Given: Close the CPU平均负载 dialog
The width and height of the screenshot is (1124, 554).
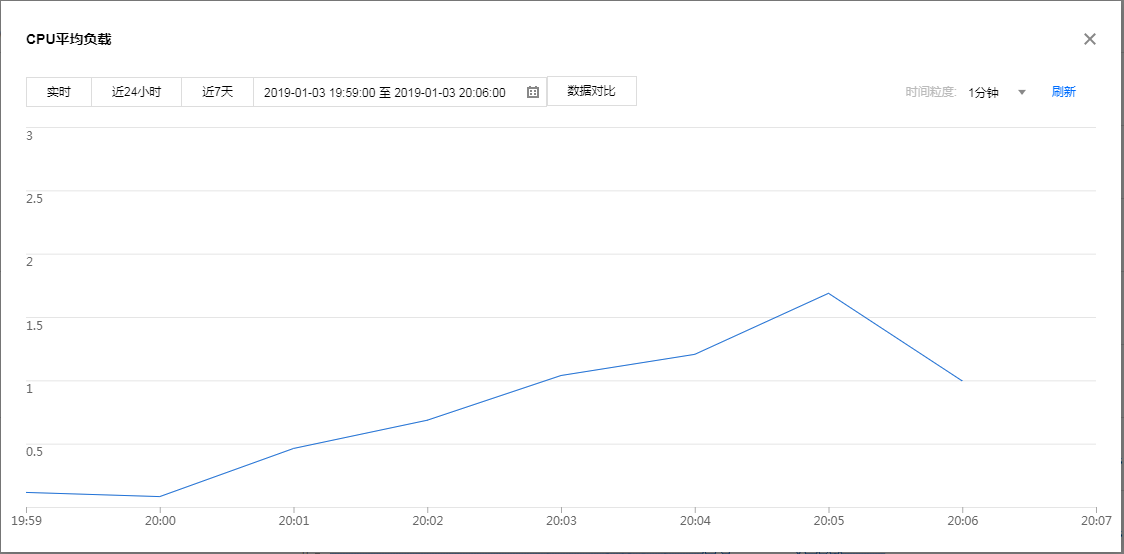Looking at the screenshot, I should click(1090, 39).
